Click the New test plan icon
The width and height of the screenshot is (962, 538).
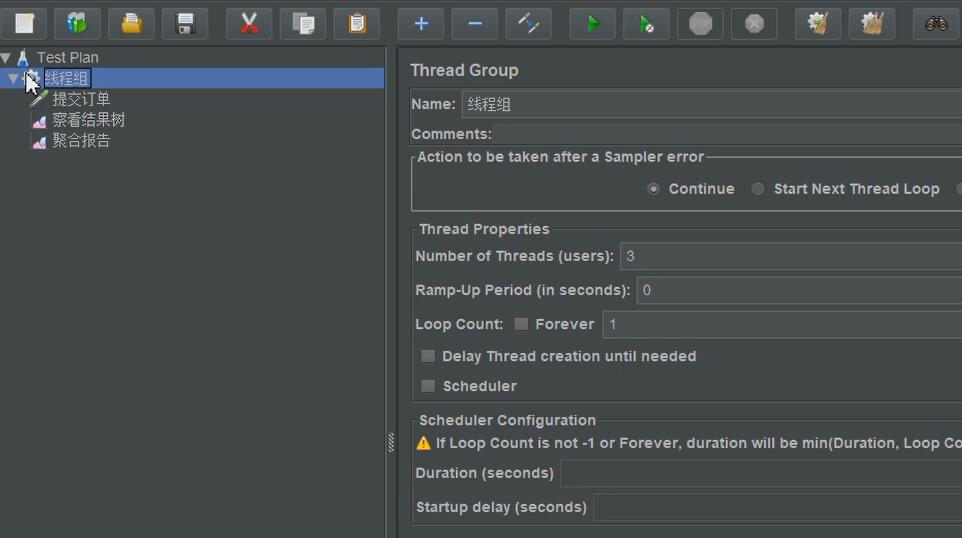point(24,23)
